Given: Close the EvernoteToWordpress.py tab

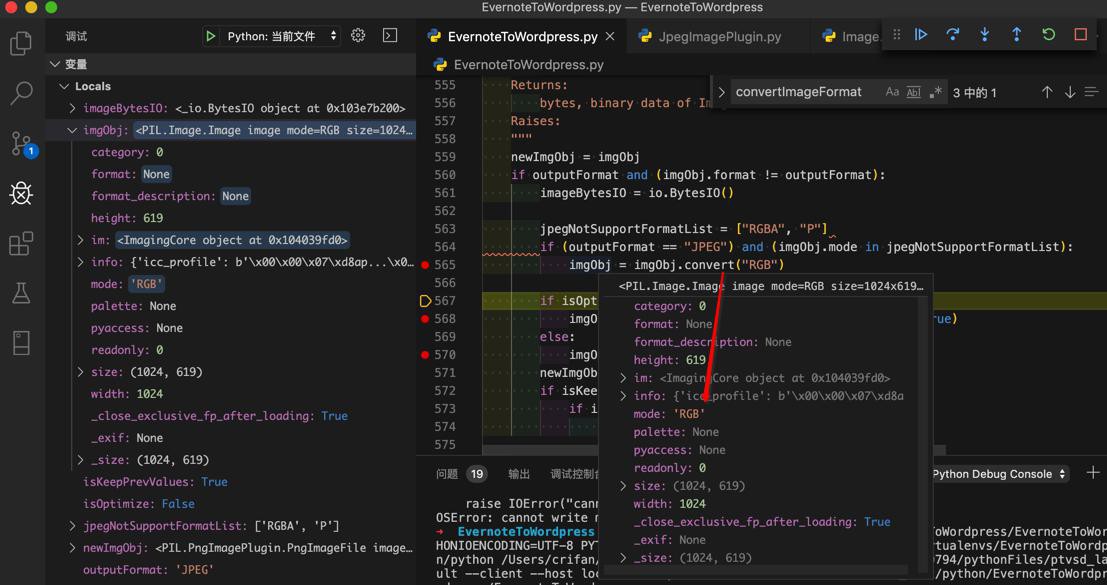Looking at the screenshot, I should (610, 36).
